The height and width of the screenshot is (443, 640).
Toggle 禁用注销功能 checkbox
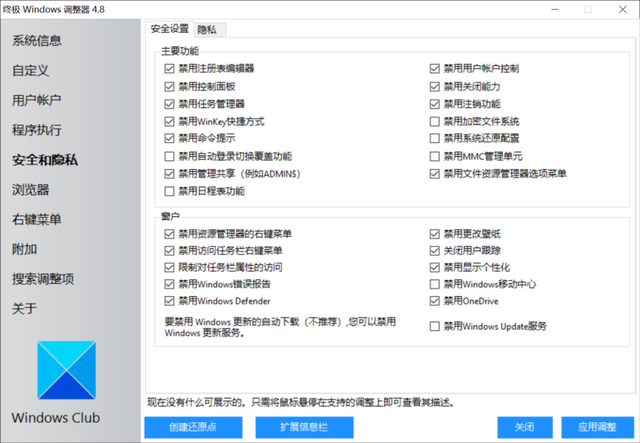coord(435,104)
